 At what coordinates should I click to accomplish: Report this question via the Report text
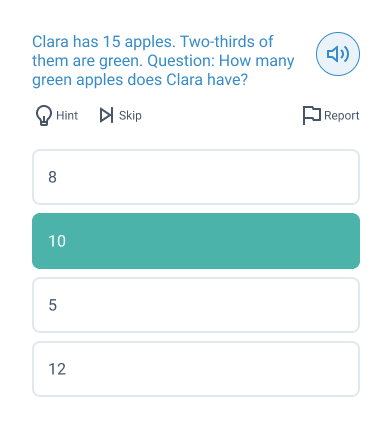coord(342,115)
